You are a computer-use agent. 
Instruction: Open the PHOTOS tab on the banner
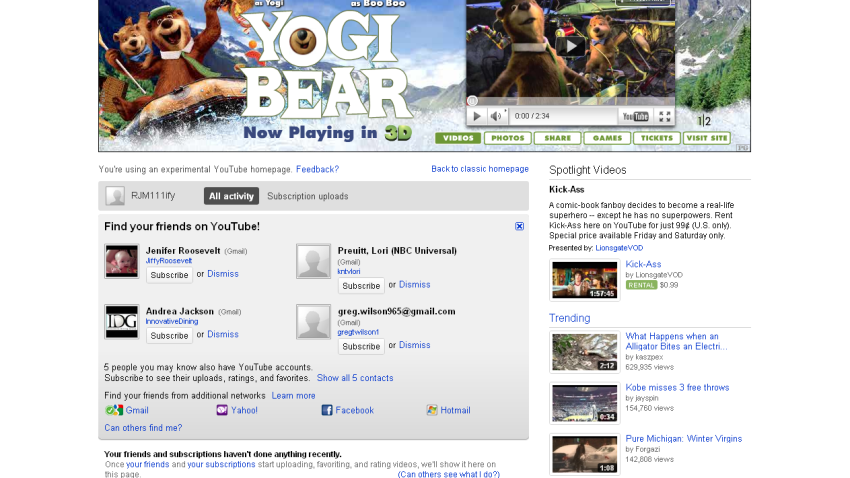[x=507, y=138]
